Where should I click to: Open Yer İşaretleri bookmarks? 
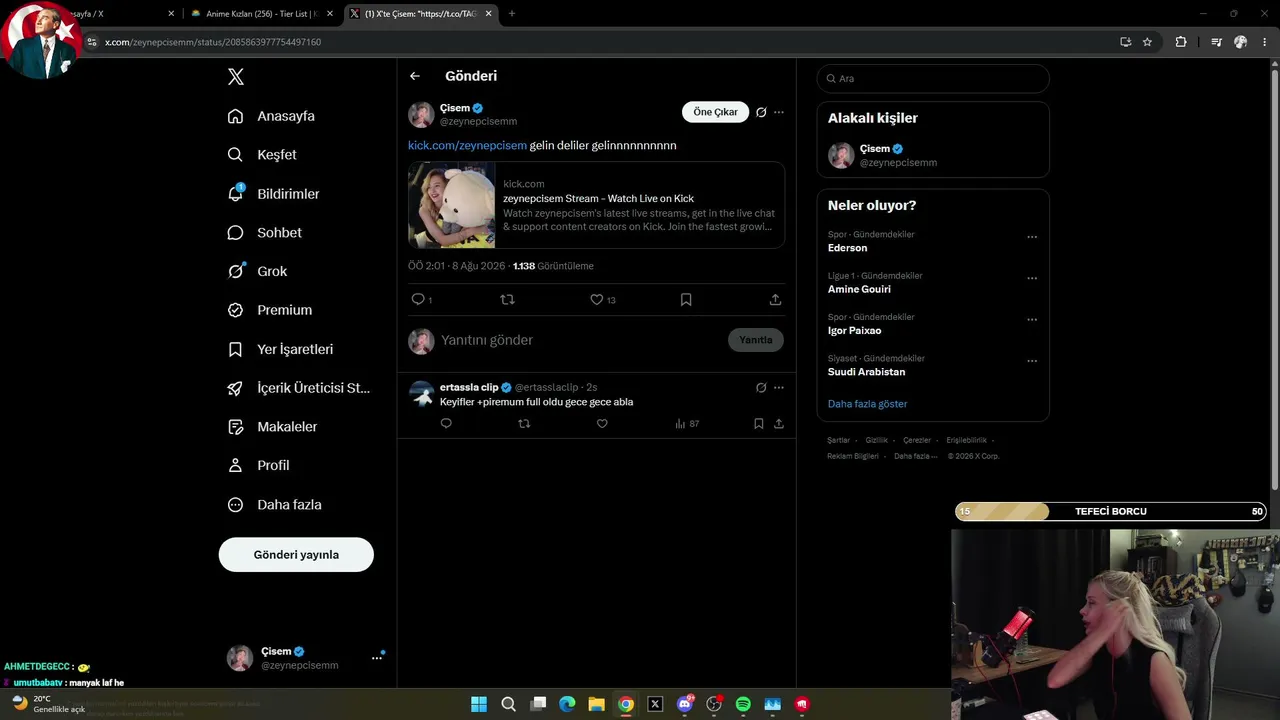pyautogui.click(x=280, y=349)
